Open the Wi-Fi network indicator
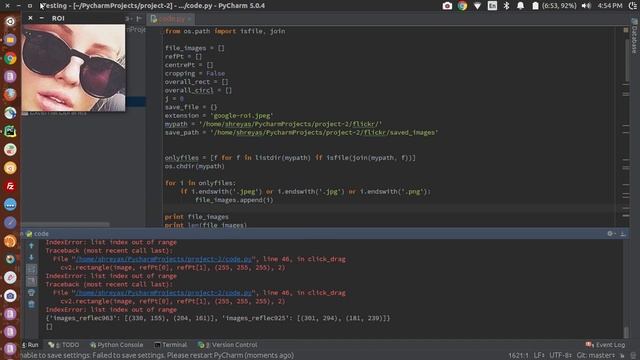The image size is (640, 360). click(477, 6)
